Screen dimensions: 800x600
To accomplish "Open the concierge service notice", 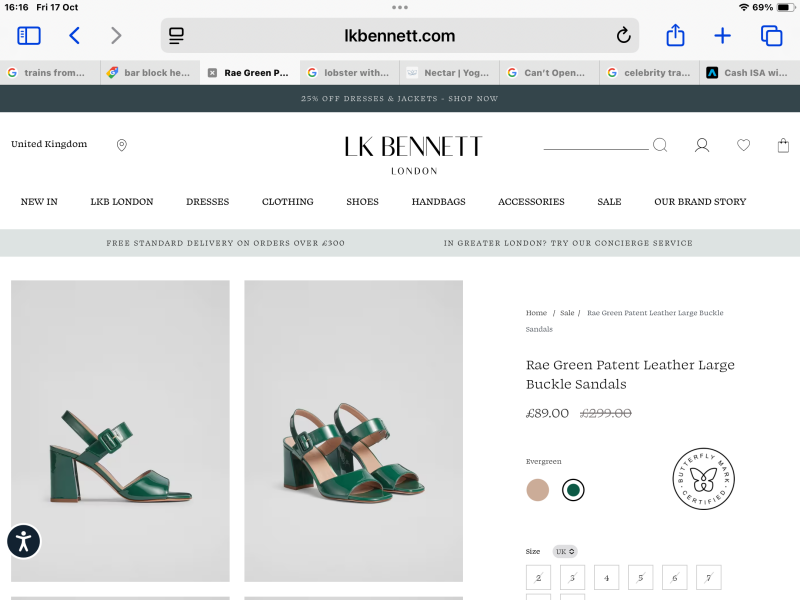I will click(568, 243).
